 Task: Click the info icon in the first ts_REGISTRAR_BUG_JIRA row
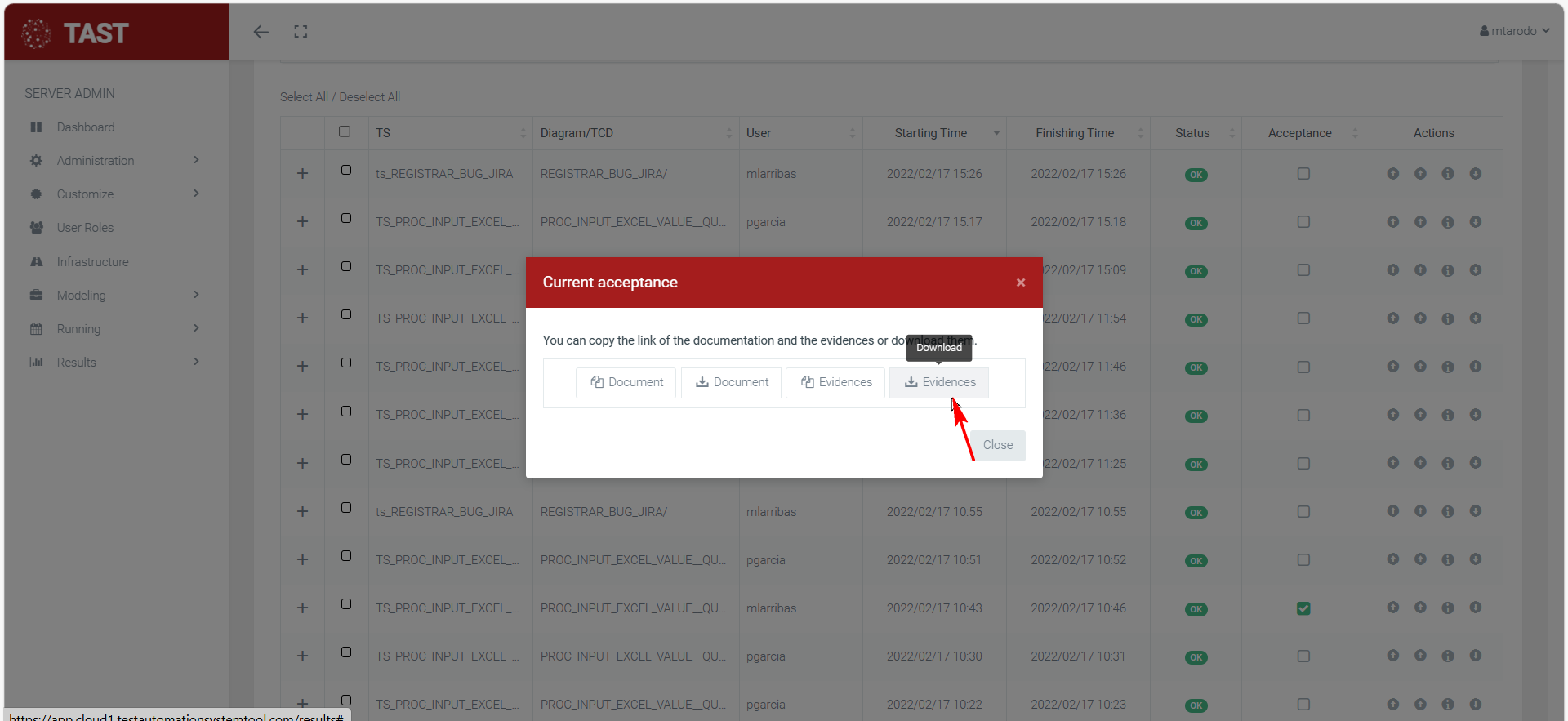point(1447,174)
